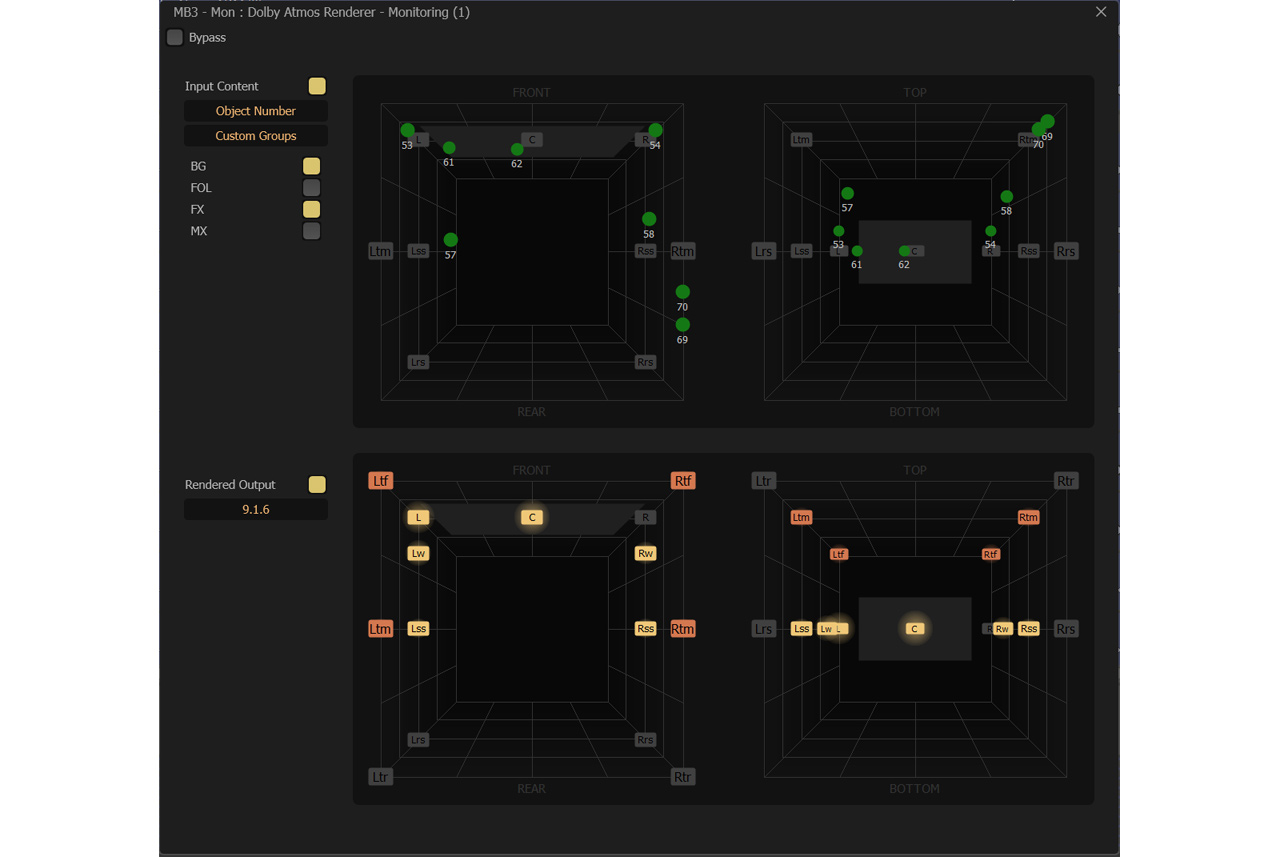Click object 57 in Input Content front view

[x=451, y=240]
